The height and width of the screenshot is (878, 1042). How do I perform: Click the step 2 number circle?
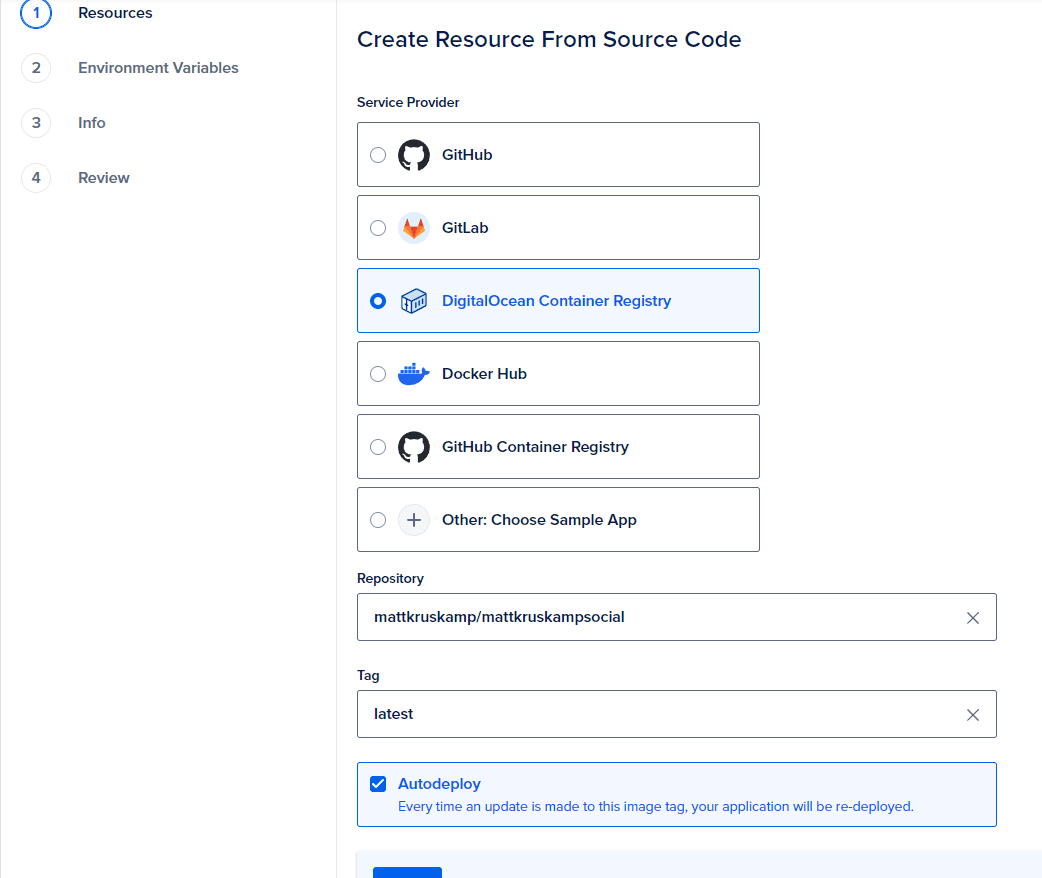coord(36,68)
